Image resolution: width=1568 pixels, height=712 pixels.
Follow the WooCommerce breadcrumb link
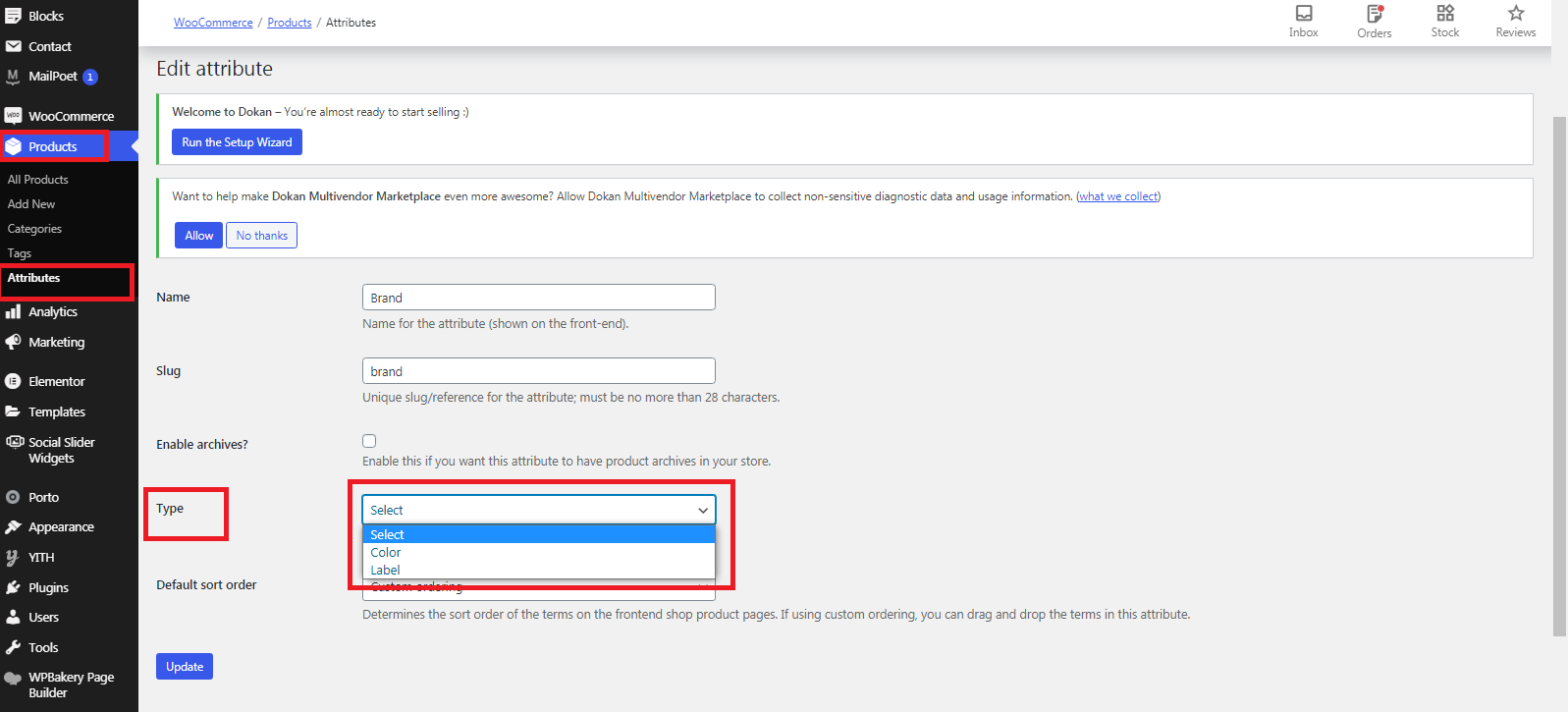click(213, 23)
